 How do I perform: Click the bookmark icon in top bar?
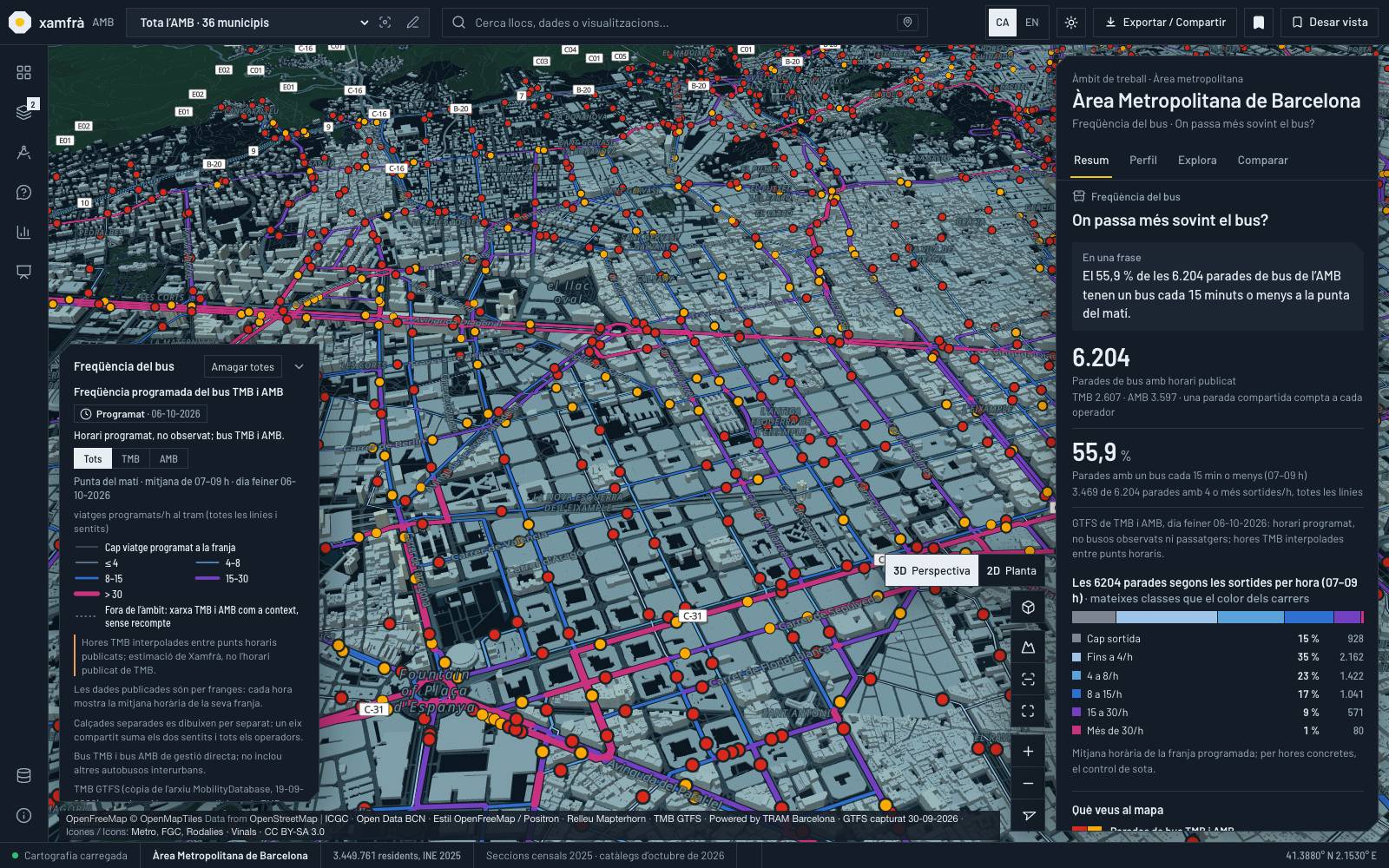[x=1259, y=23]
